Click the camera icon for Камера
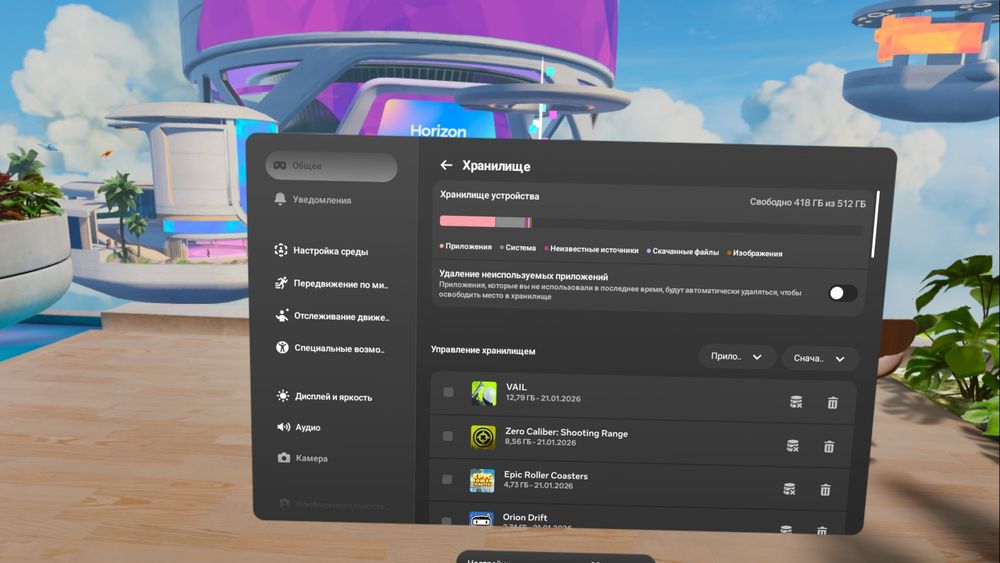This screenshot has height=563, width=1000. pos(284,457)
